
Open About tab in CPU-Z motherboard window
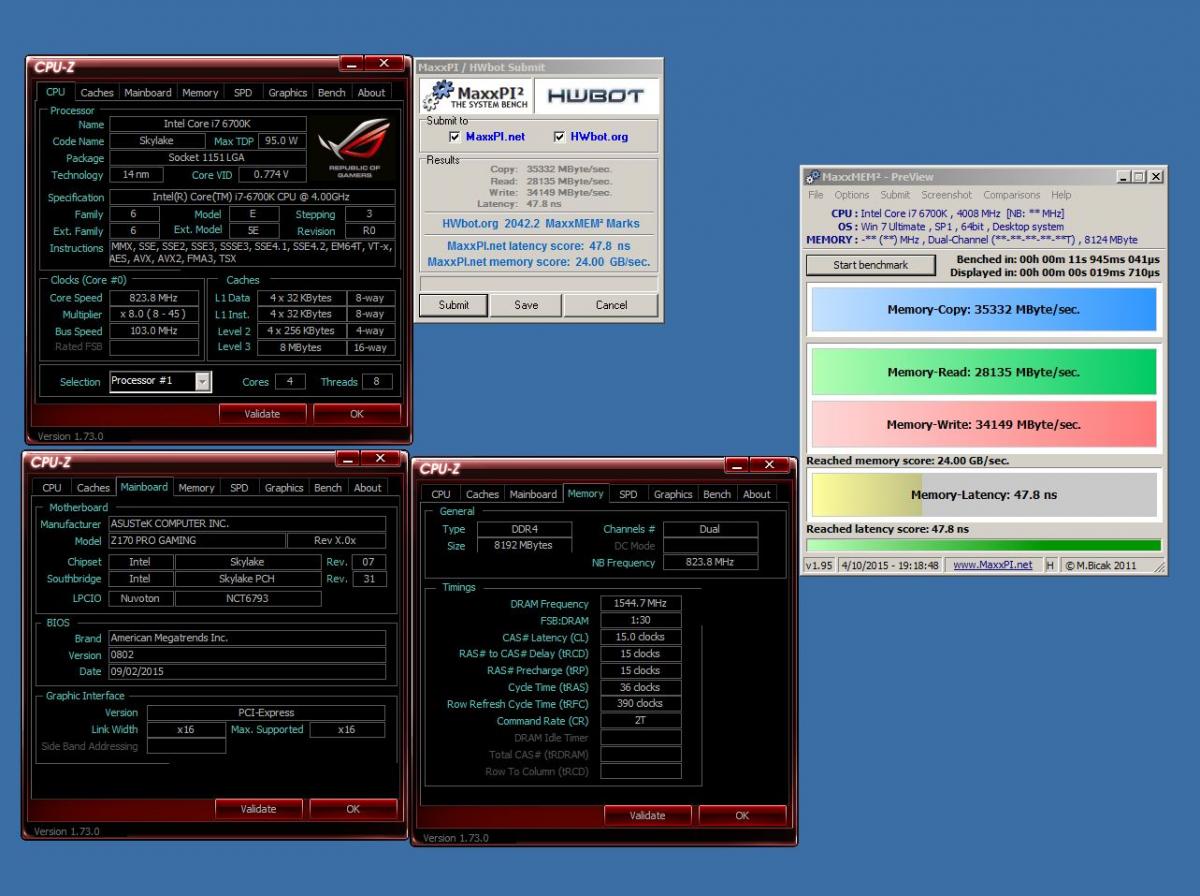click(x=368, y=488)
